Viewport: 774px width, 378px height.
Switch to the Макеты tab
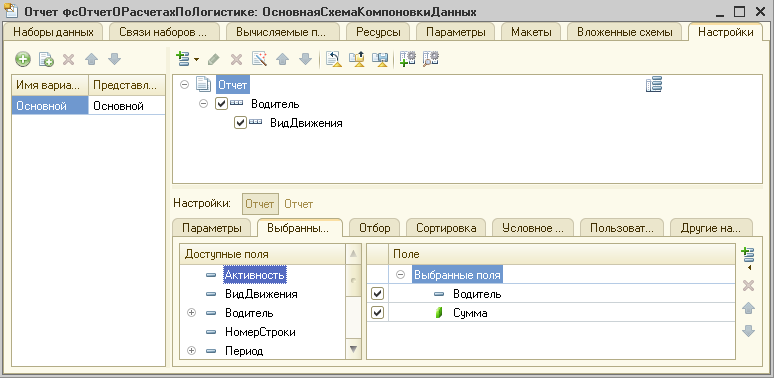(x=531, y=32)
